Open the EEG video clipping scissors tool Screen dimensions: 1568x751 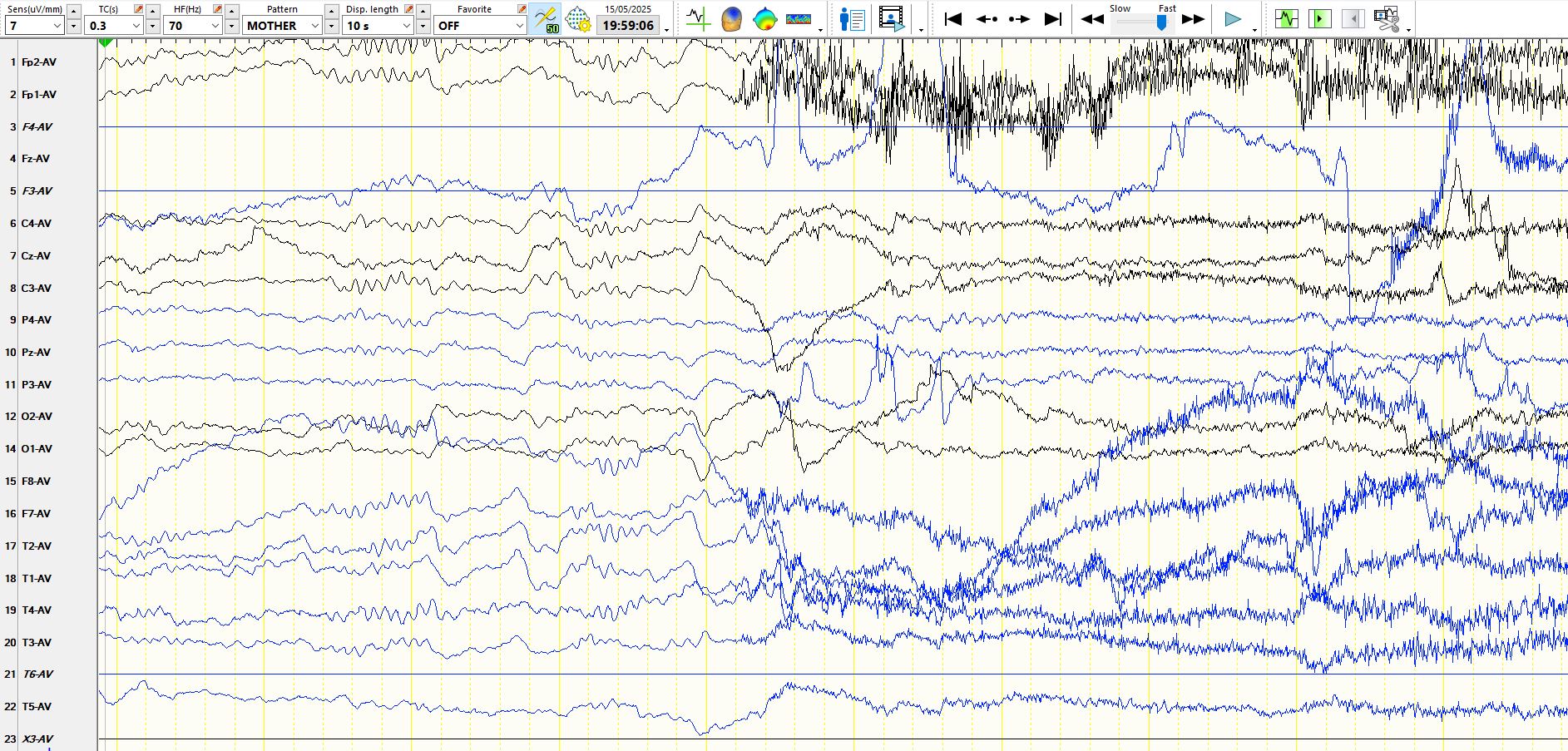point(1387,18)
